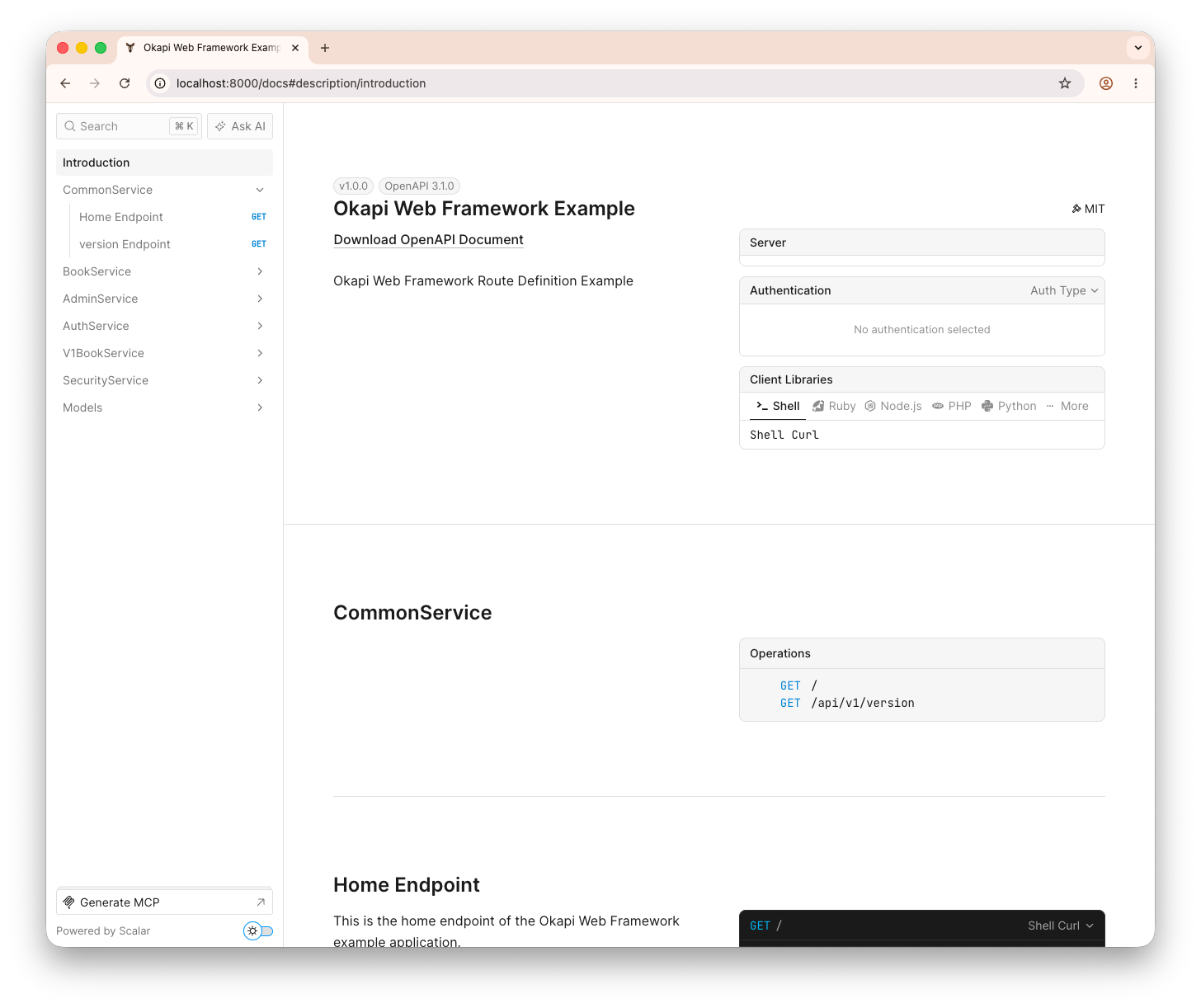Image resolution: width=1201 pixels, height=1008 pixels.
Task: Click the Server panel header
Action: click(x=922, y=243)
